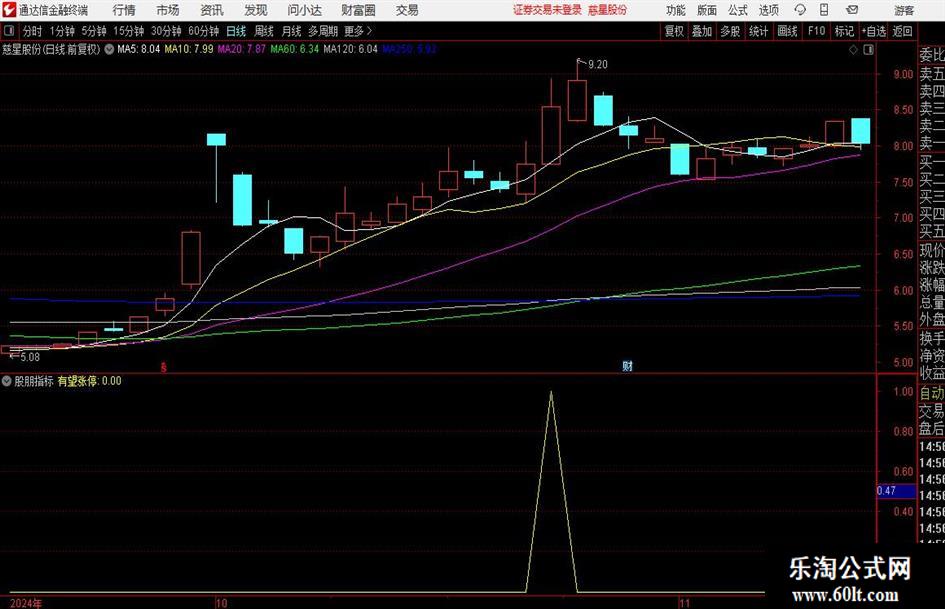Expand the 更多 periods chevron
Image resolution: width=945 pixels, height=609 pixels.
[369, 31]
